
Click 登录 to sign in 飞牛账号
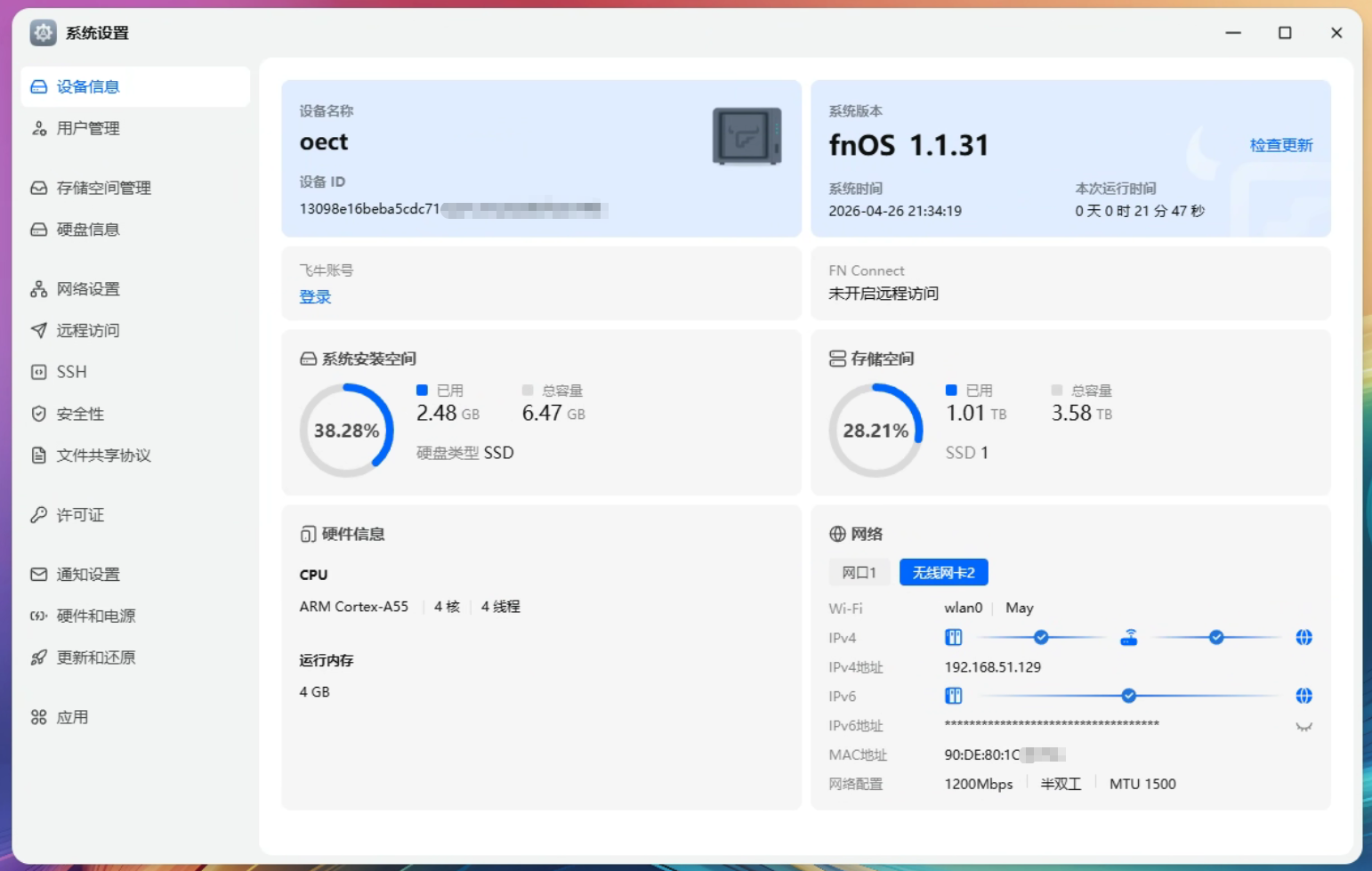tap(315, 297)
